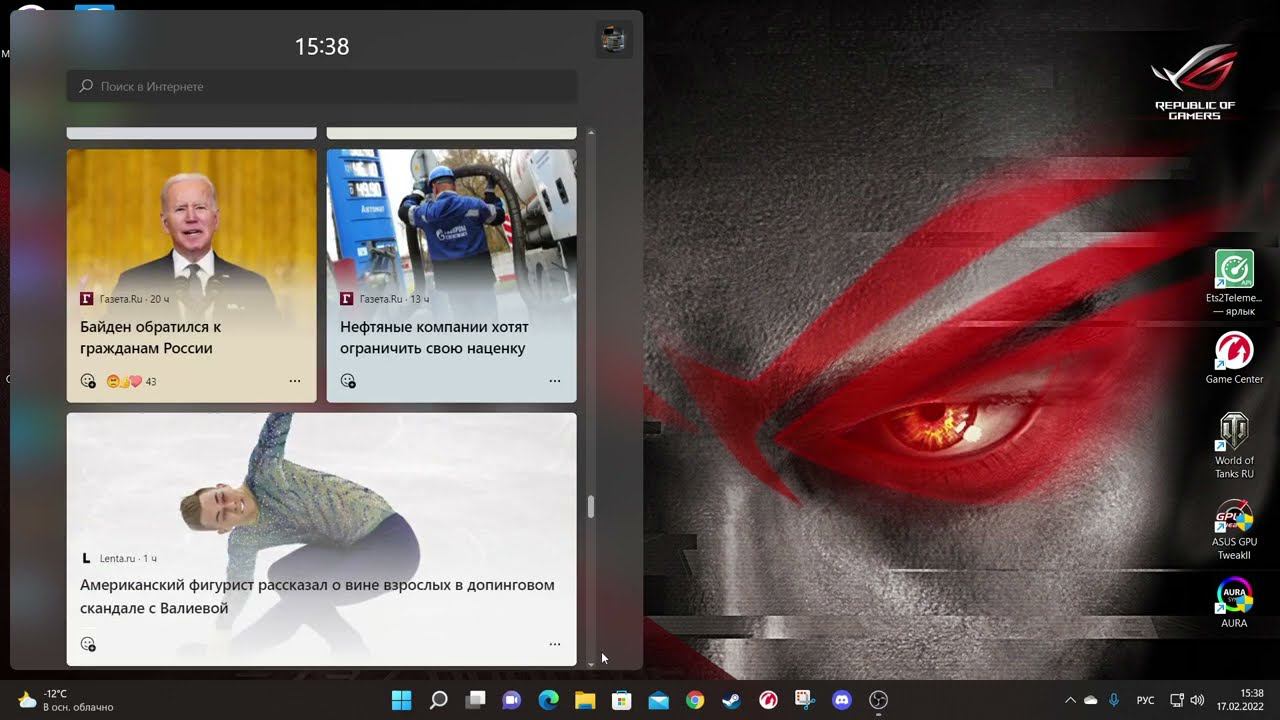Open Microsoft Edge from the taskbar
The width and height of the screenshot is (1280, 720).
click(x=548, y=700)
